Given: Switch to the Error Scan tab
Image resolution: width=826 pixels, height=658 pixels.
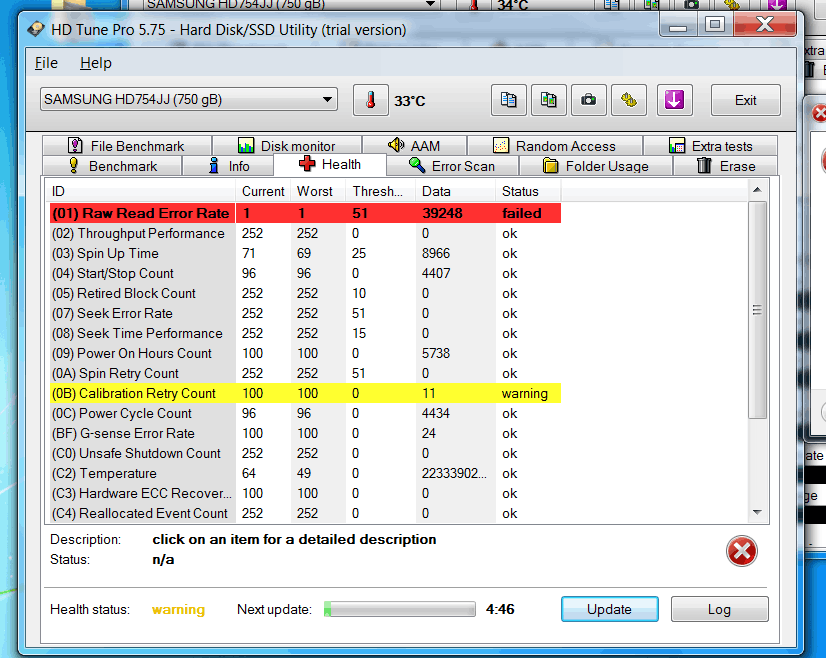Looking at the screenshot, I should point(452,166).
